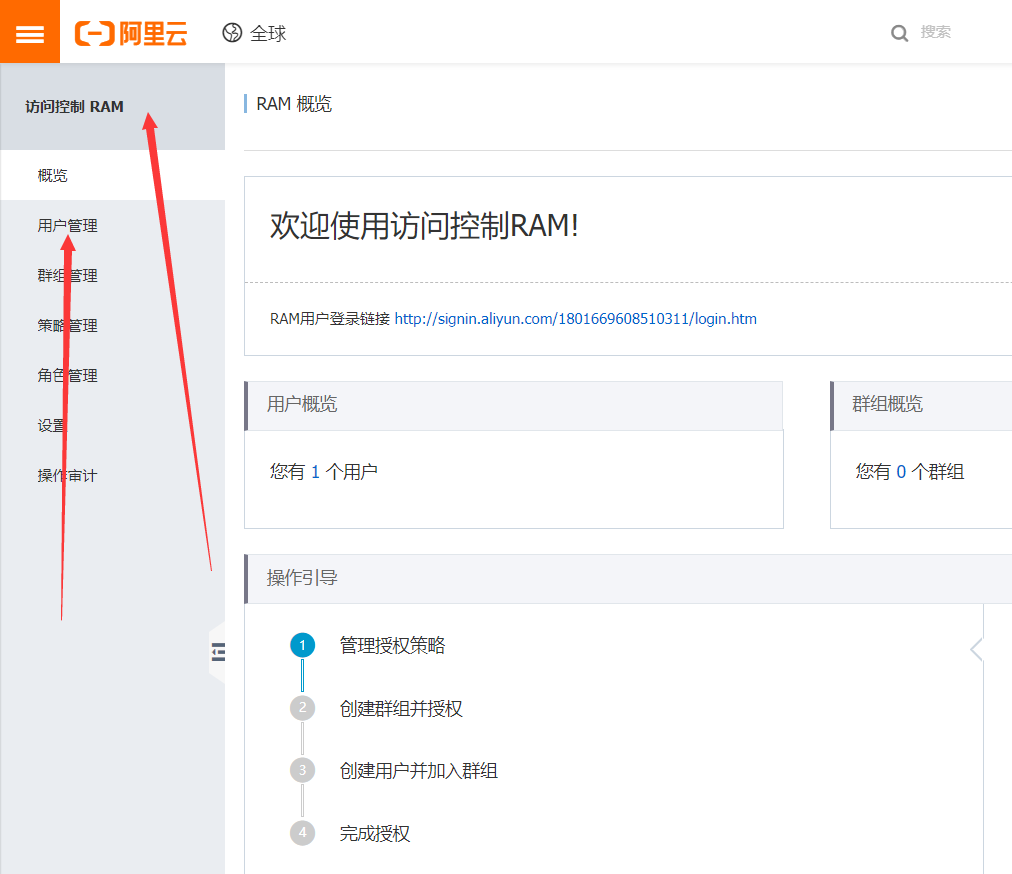Image resolution: width=1012 pixels, height=874 pixels.
Task: Open 策略管理 in the sidebar
Action: (66, 325)
